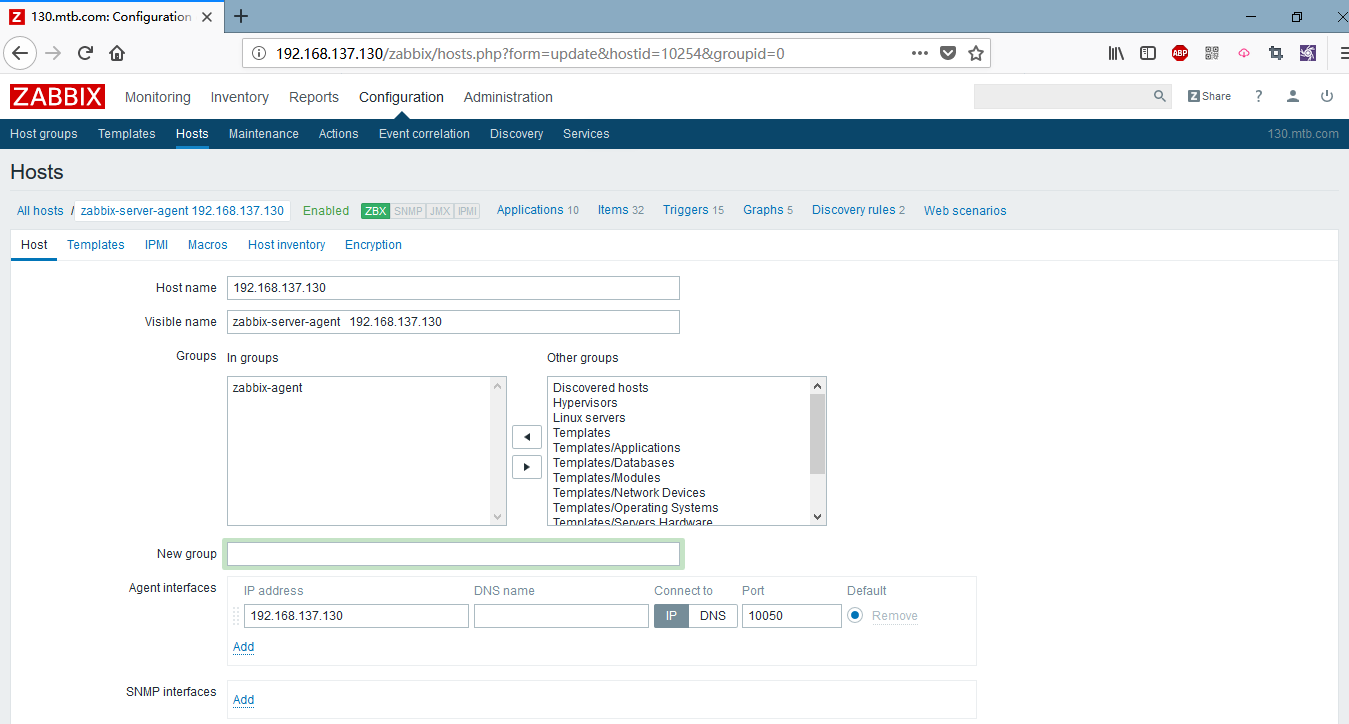The height and width of the screenshot is (724, 1349).
Task: Save the page to Pocket
Action: tap(948, 53)
